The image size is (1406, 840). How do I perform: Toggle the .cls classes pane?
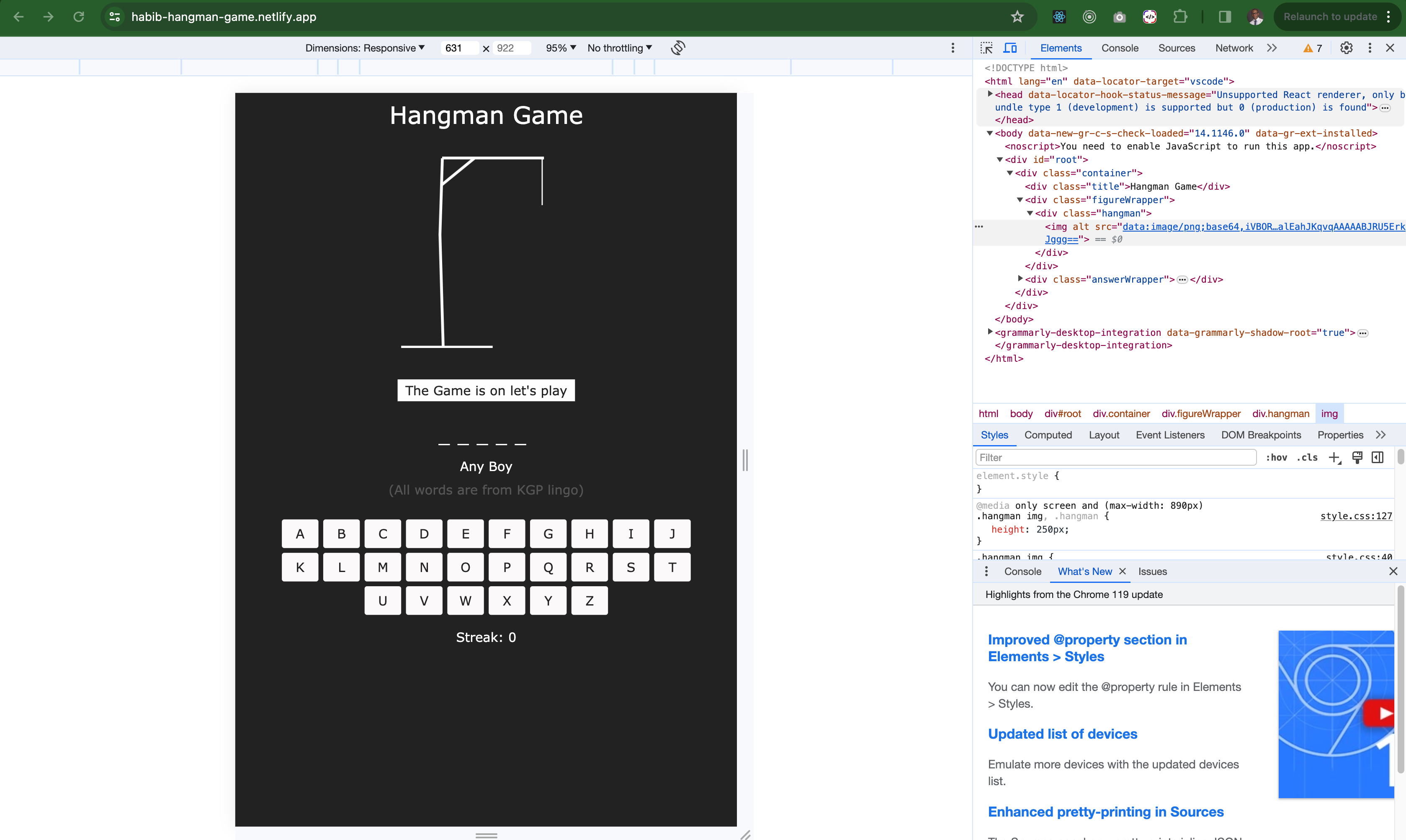(x=1307, y=457)
